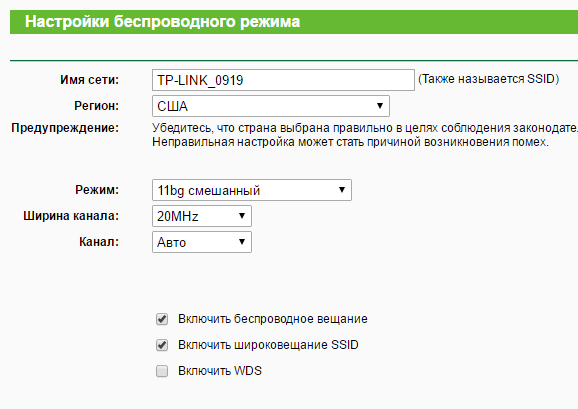The height and width of the screenshot is (409, 578).
Task: Open the Ширина канала dropdown showing 20MHz
Action: click(x=202, y=216)
